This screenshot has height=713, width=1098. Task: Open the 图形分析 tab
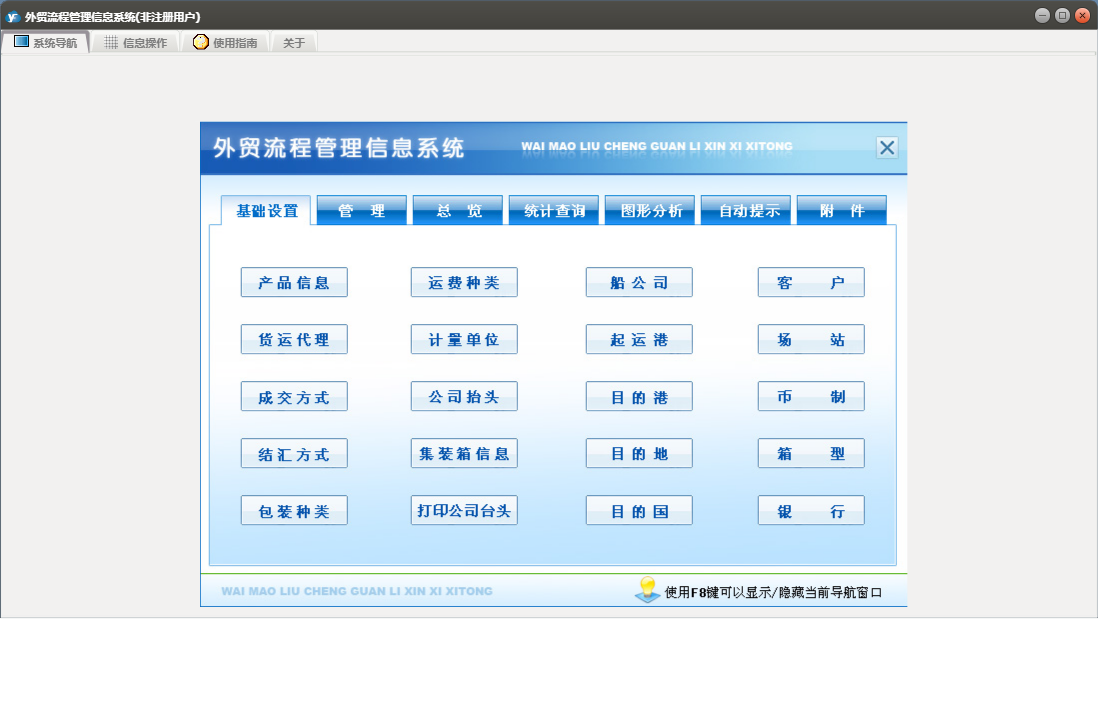tap(650, 210)
